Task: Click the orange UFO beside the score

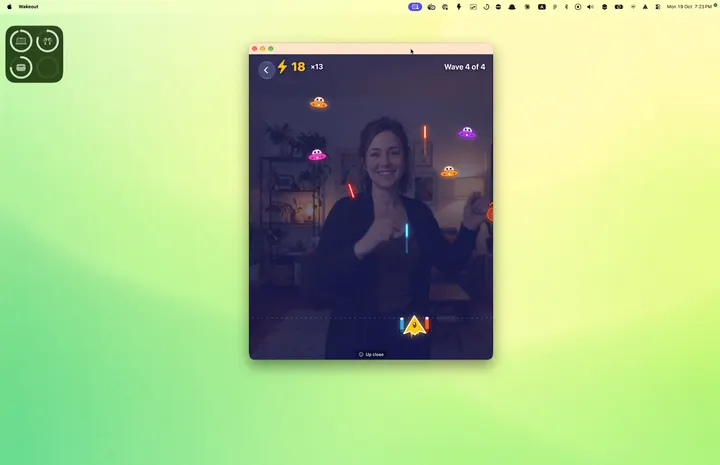Action: tap(319, 103)
